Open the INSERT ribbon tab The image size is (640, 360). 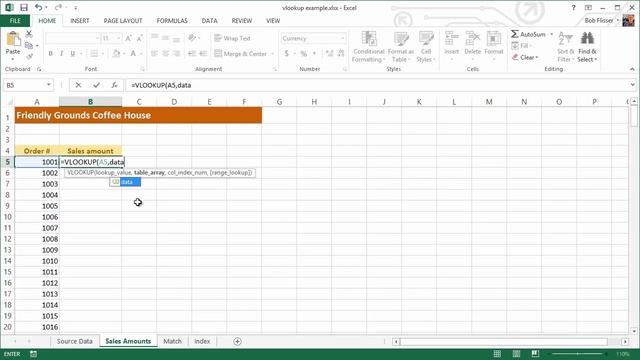[x=80, y=20]
